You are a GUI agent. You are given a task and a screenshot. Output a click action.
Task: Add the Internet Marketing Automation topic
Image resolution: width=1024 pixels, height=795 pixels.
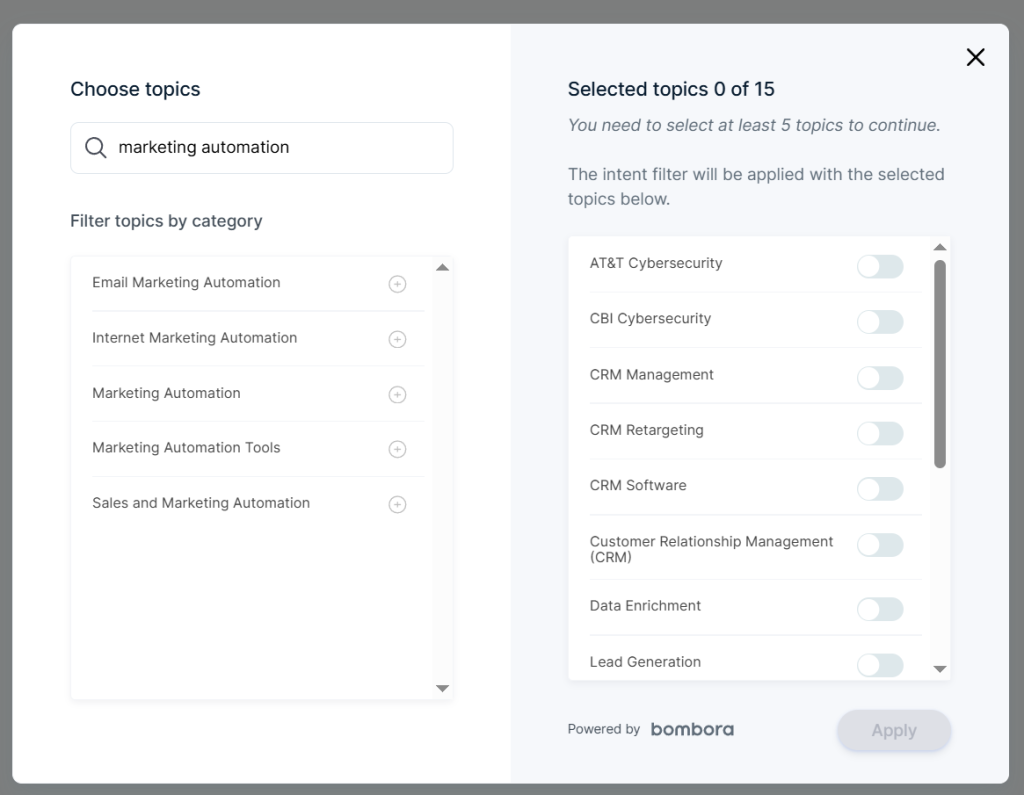[397, 339]
